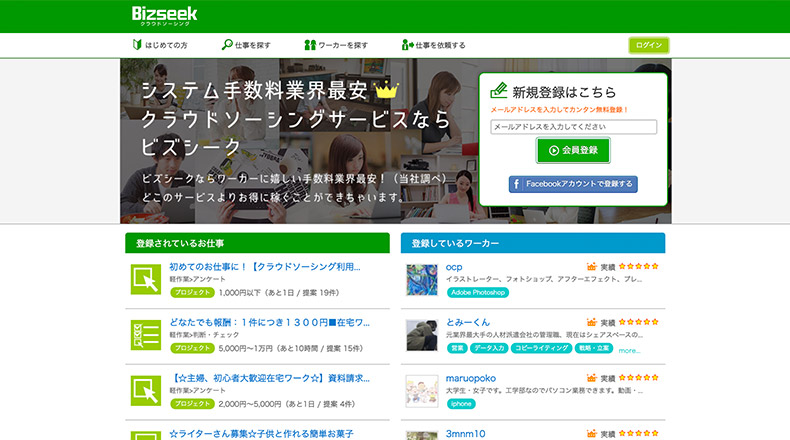Click the crown 実績 icon in ocp row

coord(591,267)
